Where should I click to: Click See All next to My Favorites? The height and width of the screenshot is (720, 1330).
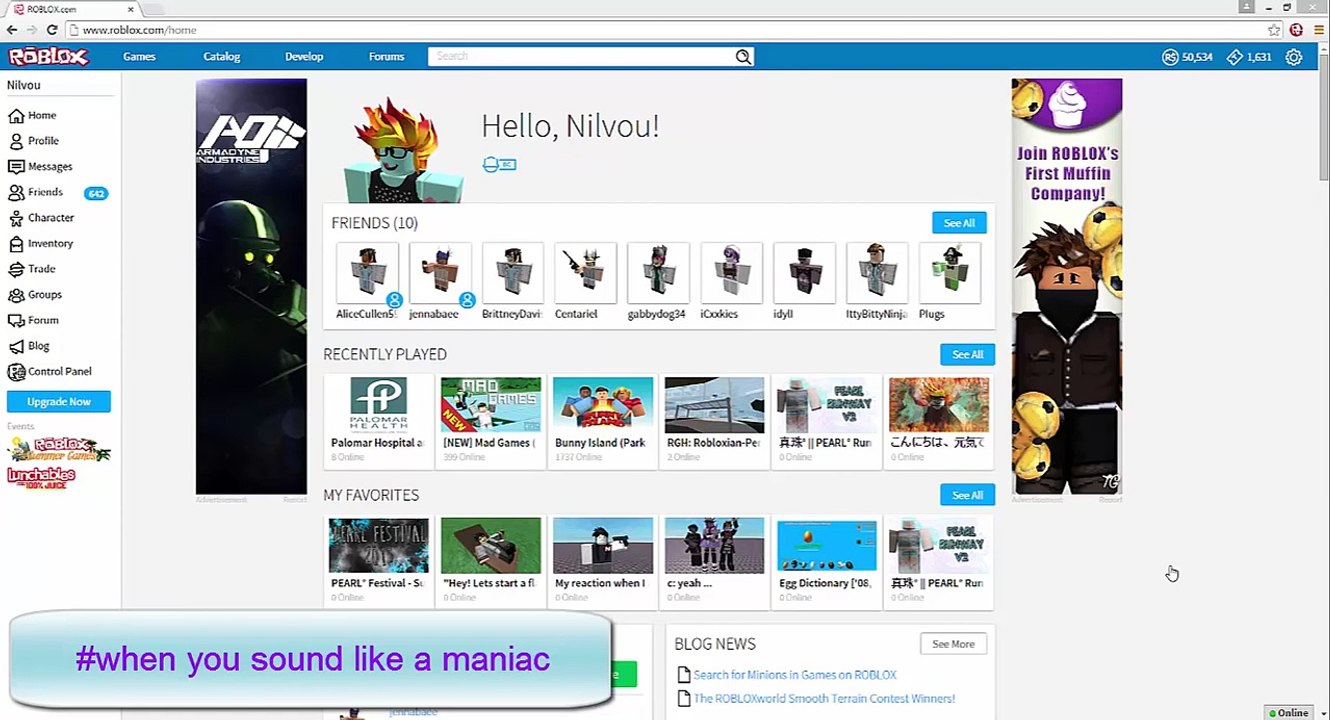[x=967, y=495]
